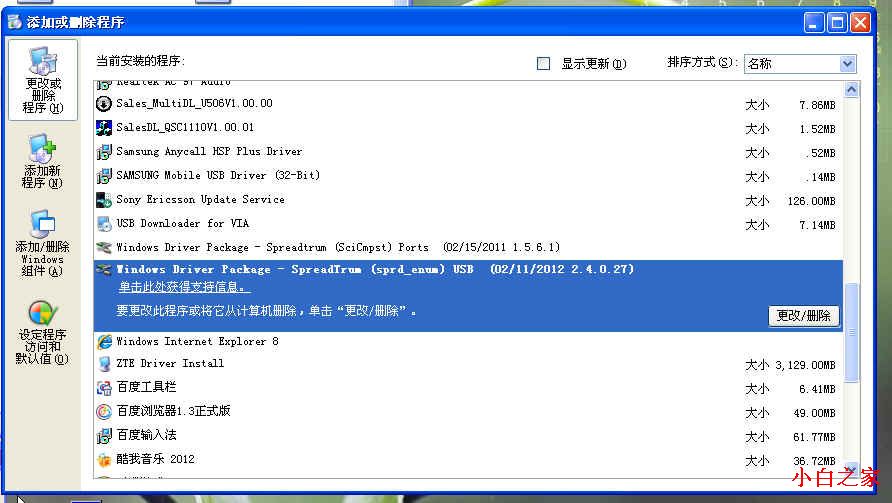Select the Spreadtrum (SciCmpst) Ports package entry
Viewport: 892px width, 503px height.
pyautogui.click(x=468, y=248)
